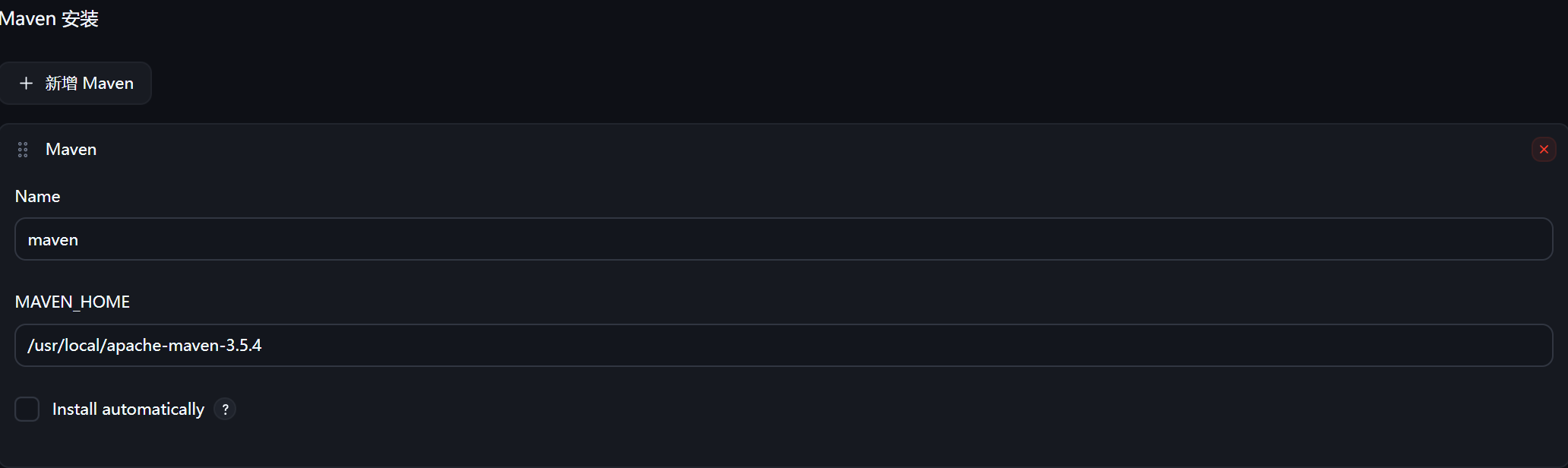Place cursor in text 'maven' in Name
1568x468 pixels.
pos(53,240)
